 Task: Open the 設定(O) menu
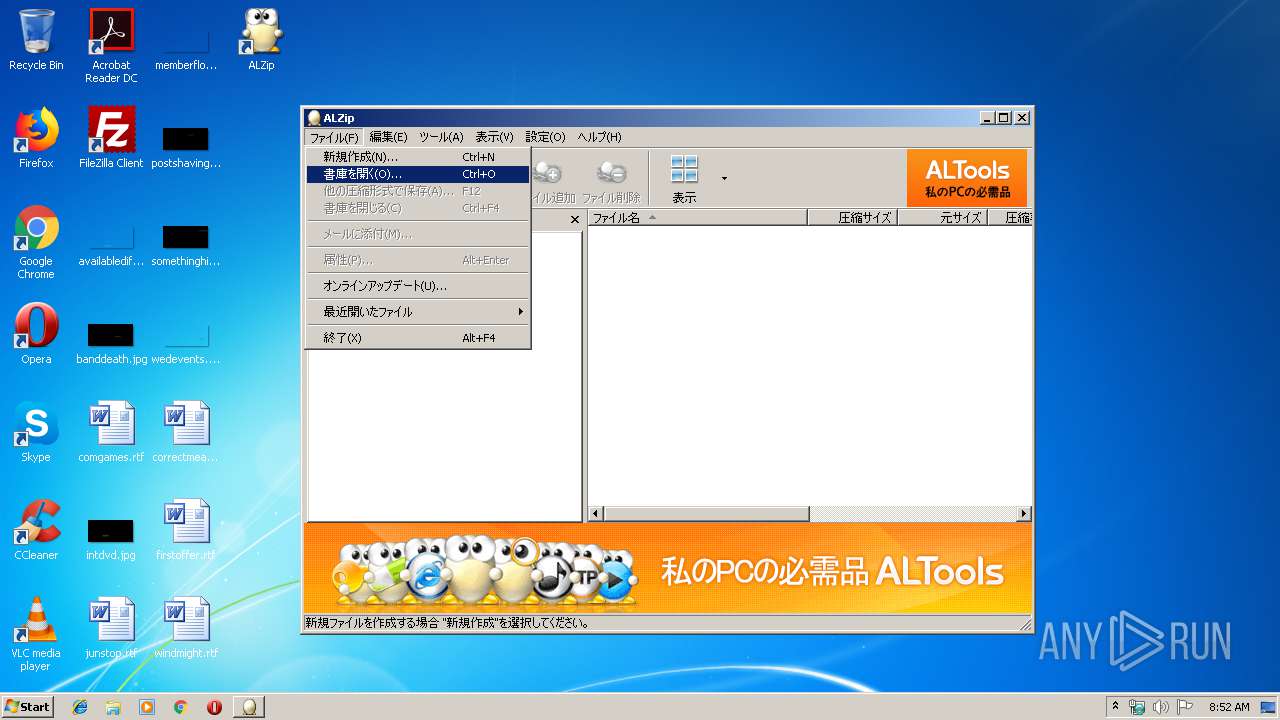[x=546, y=137]
